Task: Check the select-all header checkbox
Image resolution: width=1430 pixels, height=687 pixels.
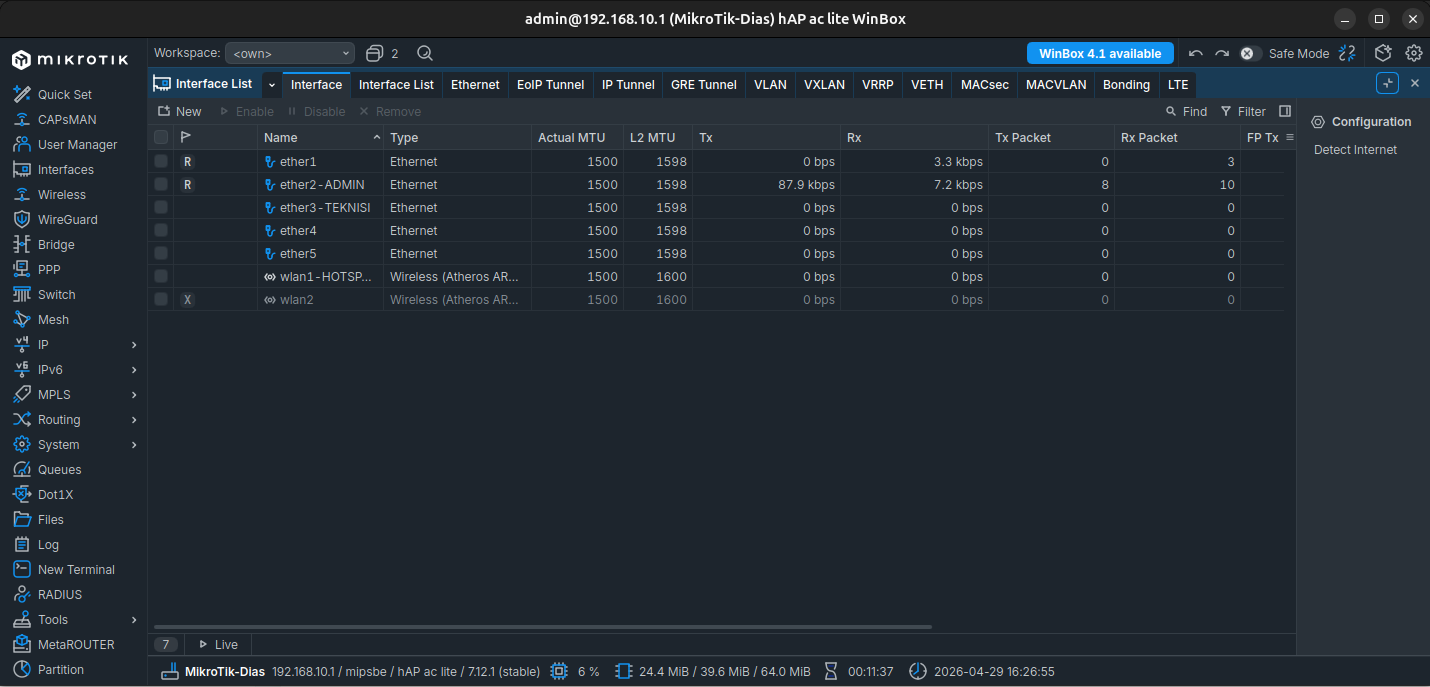Action: 161,137
